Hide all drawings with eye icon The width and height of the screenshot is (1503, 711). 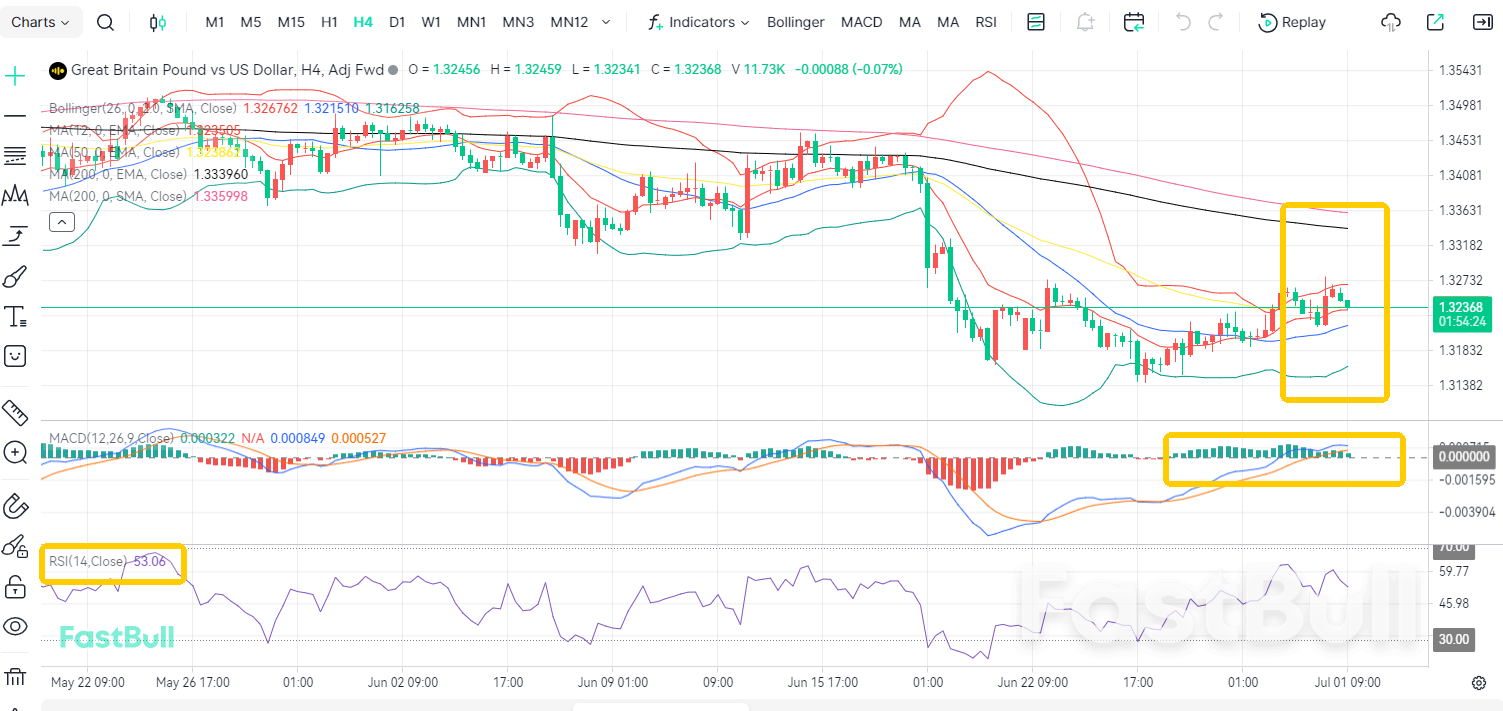15,627
